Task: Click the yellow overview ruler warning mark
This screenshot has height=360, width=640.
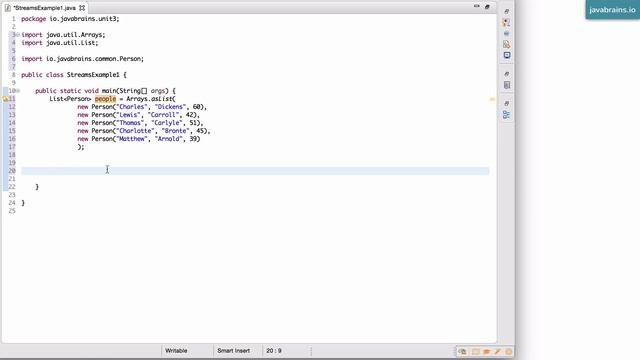Action: pyautogui.click(x=492, y=99)
